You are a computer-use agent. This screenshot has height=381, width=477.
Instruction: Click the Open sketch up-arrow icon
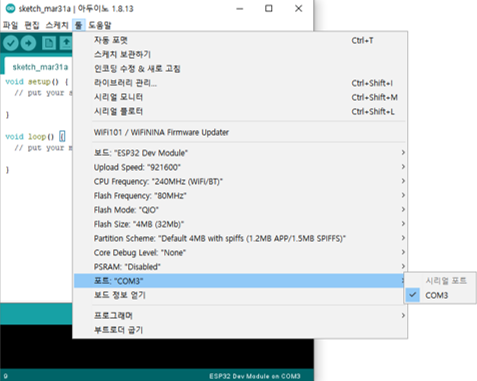pyautogui.click(x=66, y=43)
